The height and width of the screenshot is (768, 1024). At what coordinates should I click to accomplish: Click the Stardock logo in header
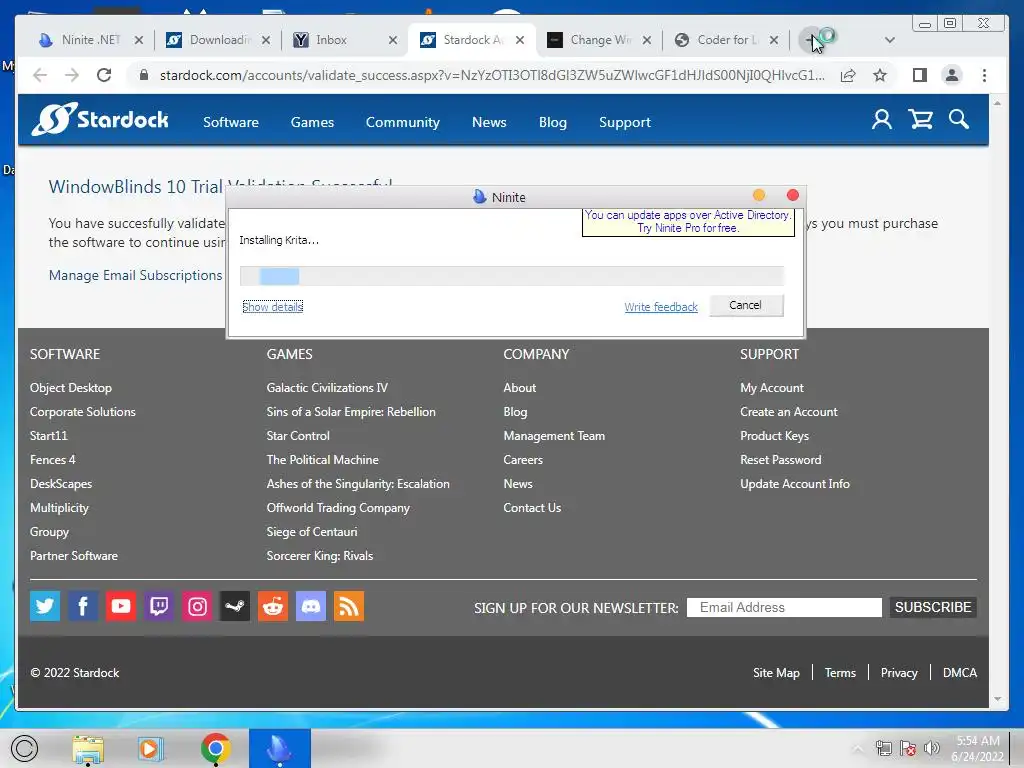(x=100, y=120)
